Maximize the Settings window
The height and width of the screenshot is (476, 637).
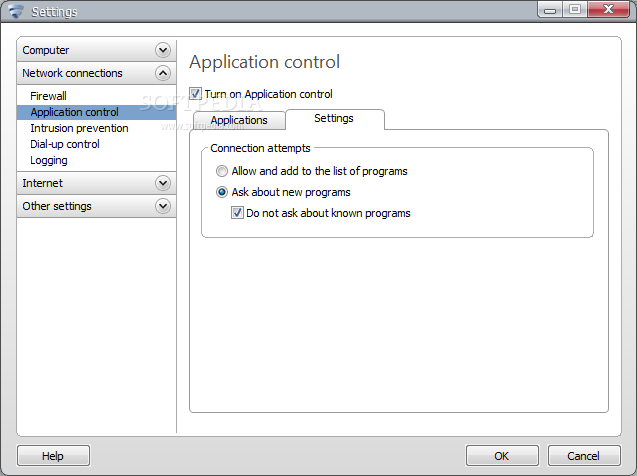click(575, 9)
